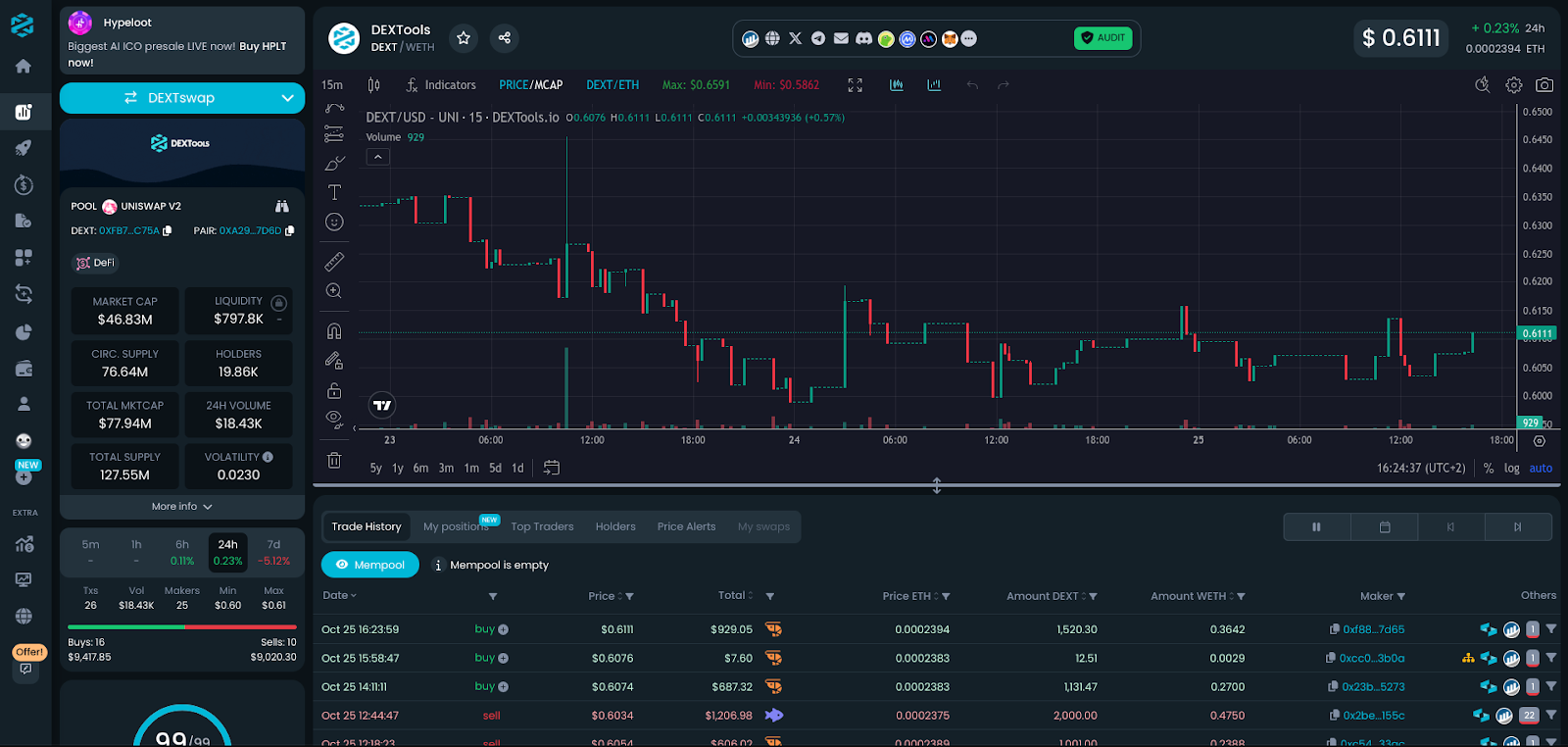Open chart settings gear
Viewport: 1568px width, 747px height.
click(1514, 85)
